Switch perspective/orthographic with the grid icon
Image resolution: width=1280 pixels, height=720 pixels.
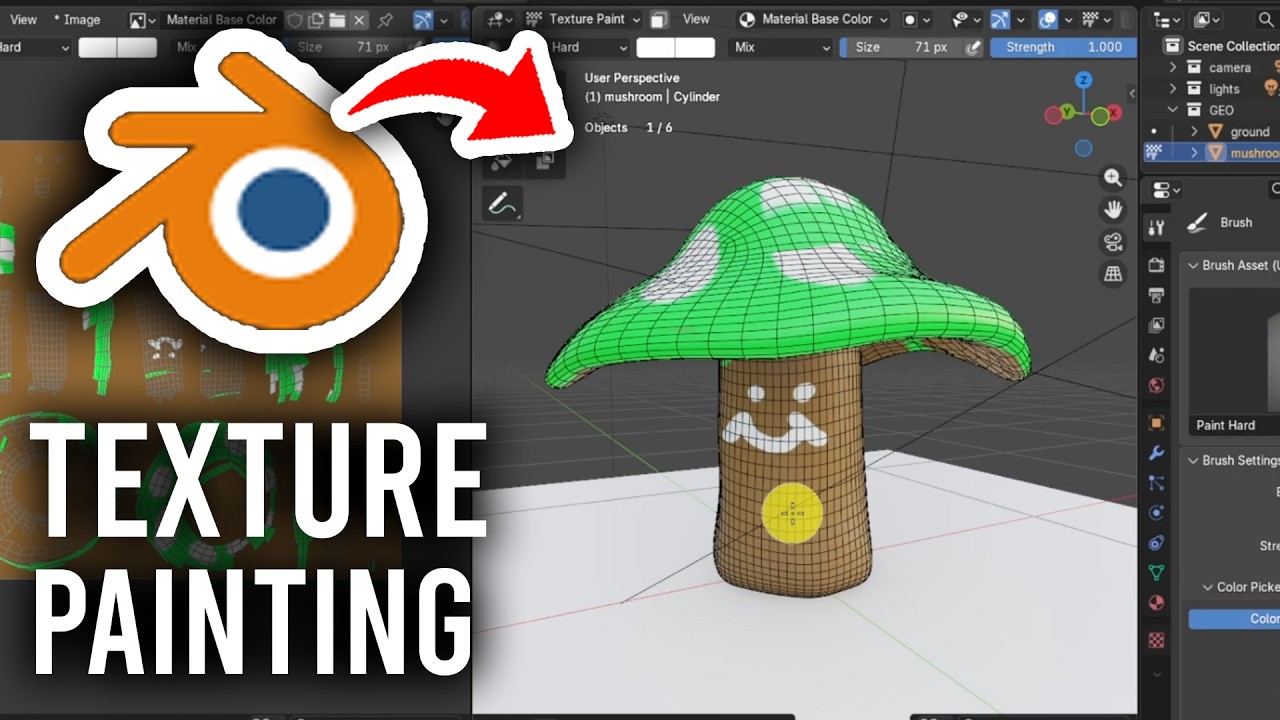(1112, 273)
